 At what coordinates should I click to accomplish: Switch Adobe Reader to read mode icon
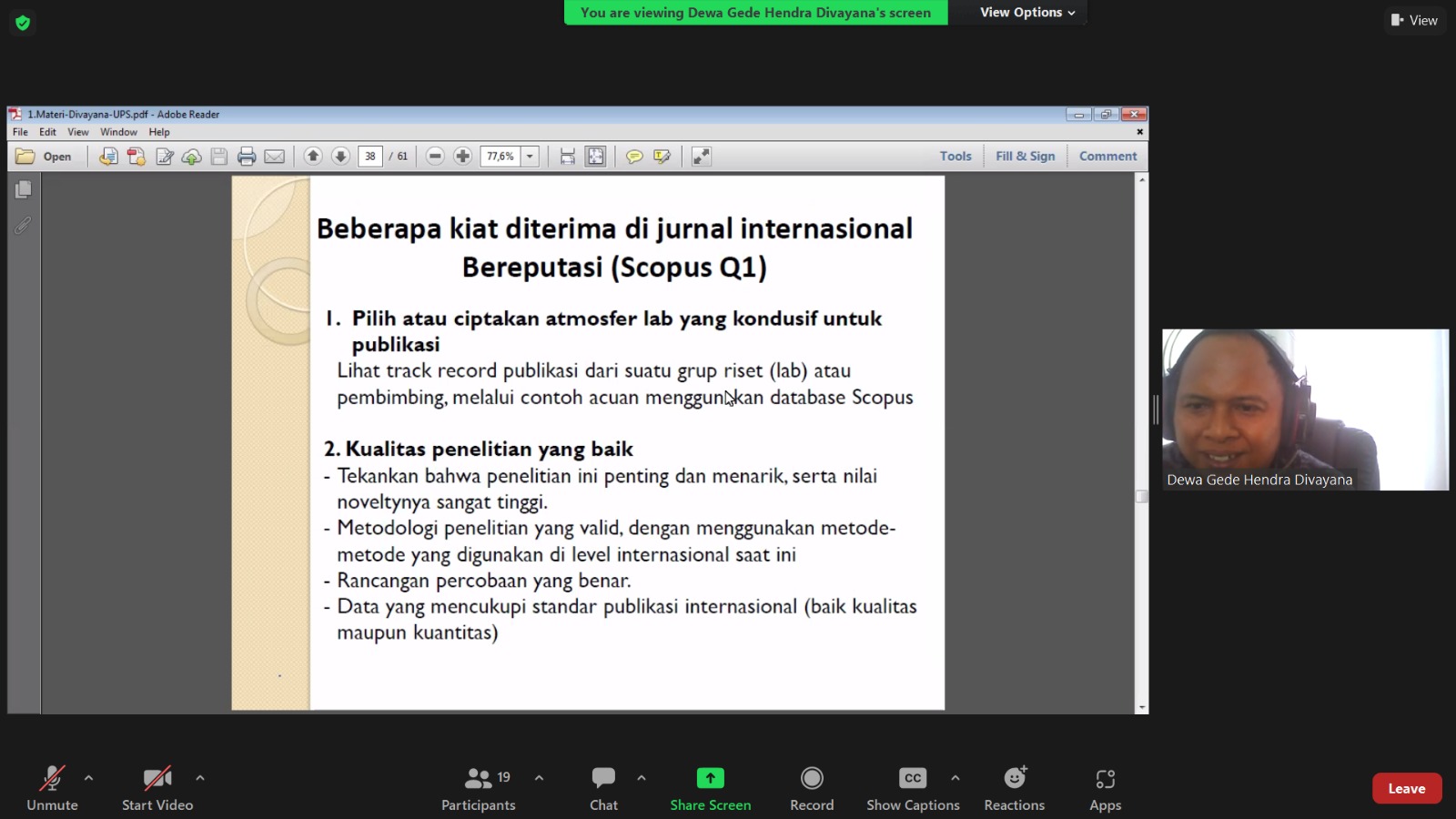tap(701, 157)
